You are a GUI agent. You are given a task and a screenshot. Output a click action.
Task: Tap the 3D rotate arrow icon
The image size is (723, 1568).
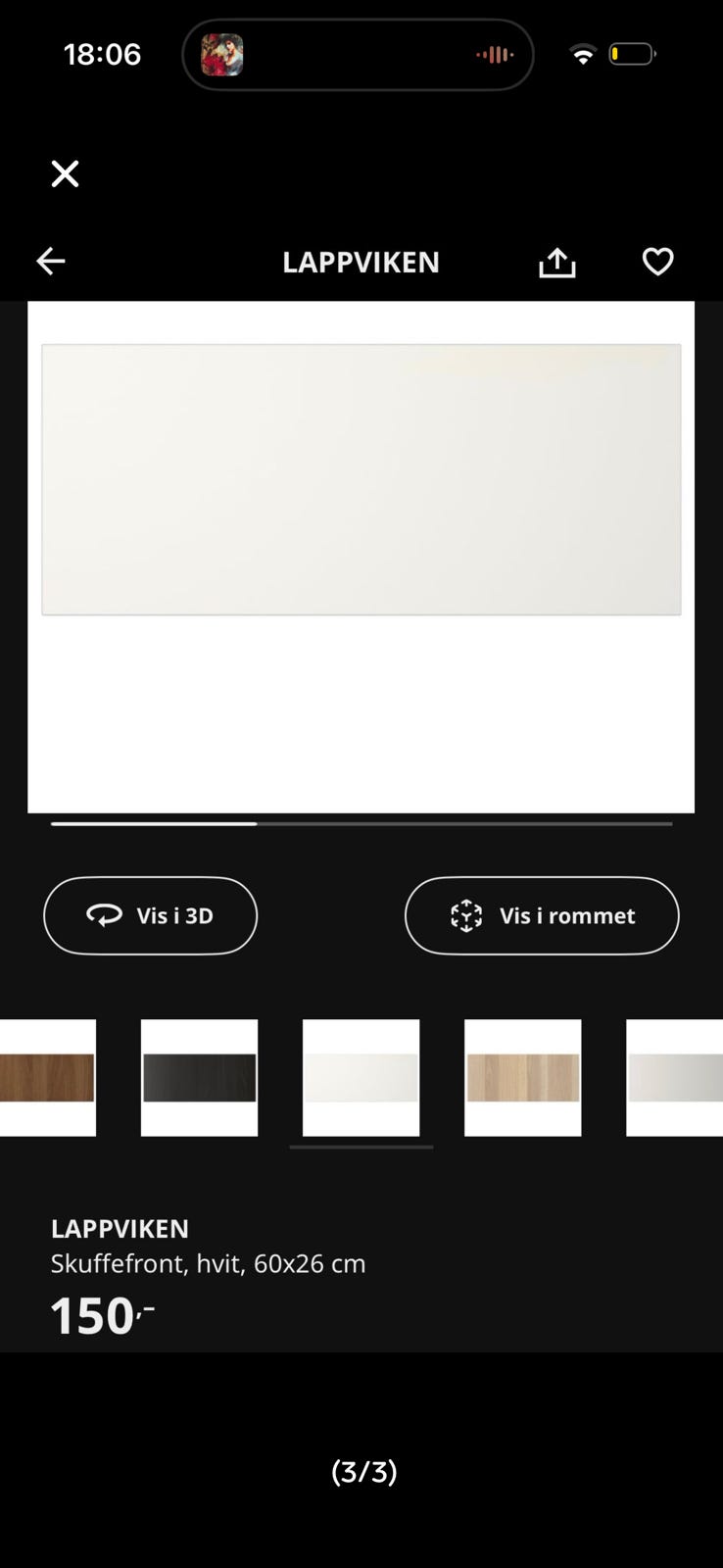click(x=105, y=915)
